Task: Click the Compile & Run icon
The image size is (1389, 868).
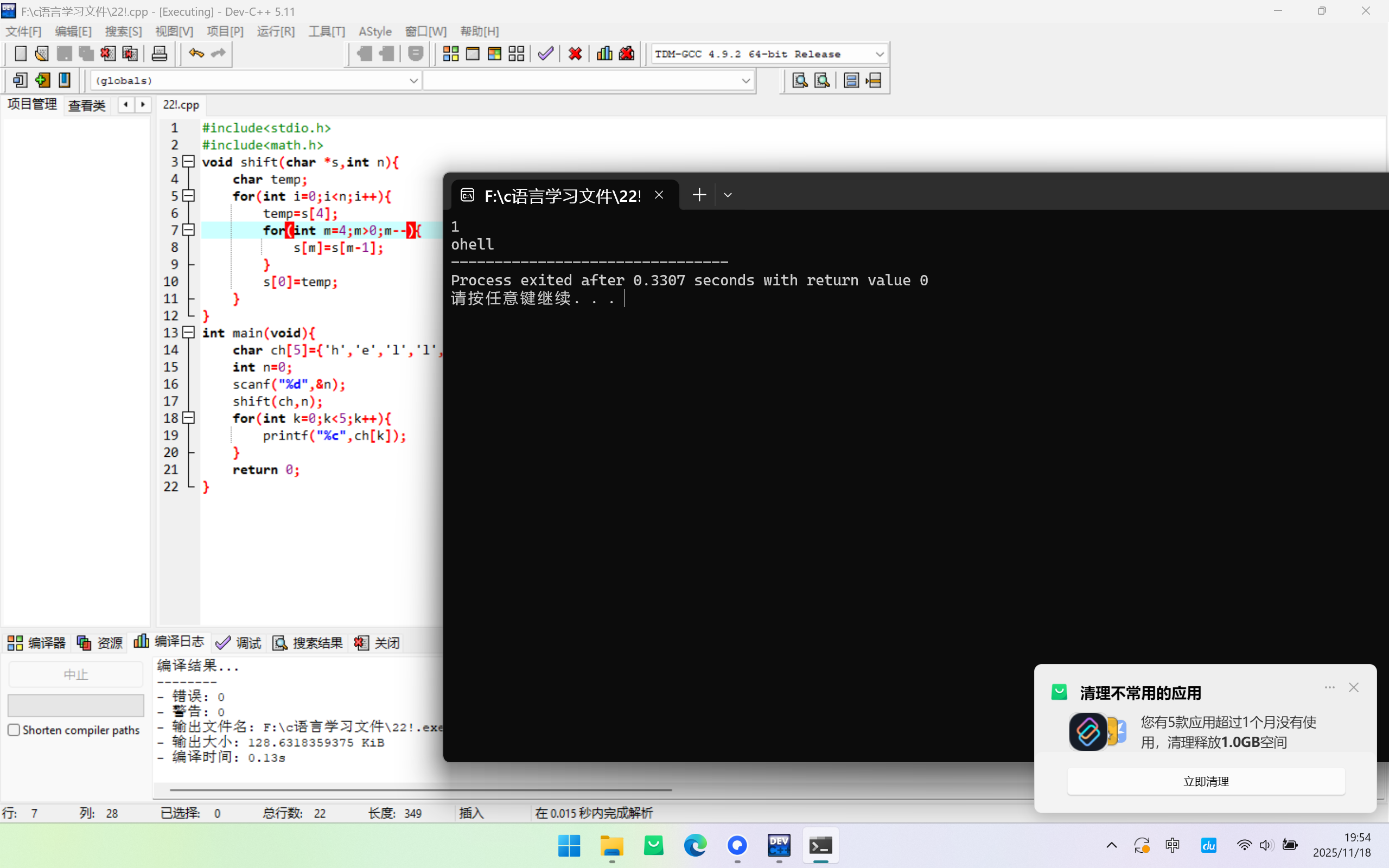Action: 494,54
